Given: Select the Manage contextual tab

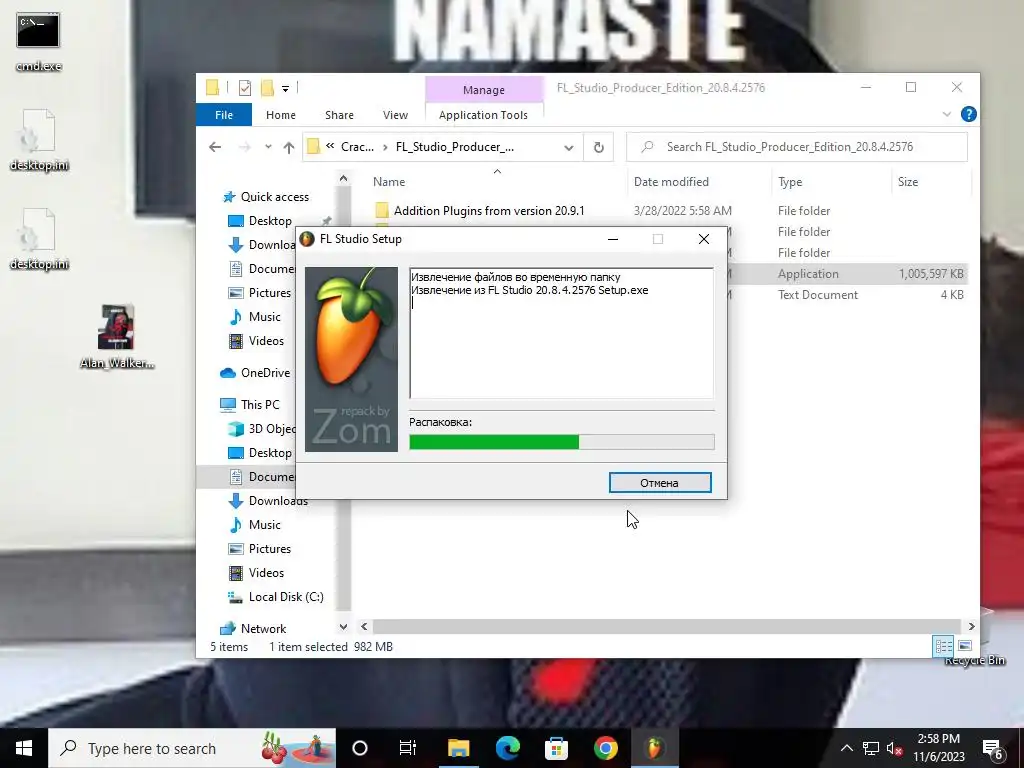Looking at the screenshot, I should 484,90.
